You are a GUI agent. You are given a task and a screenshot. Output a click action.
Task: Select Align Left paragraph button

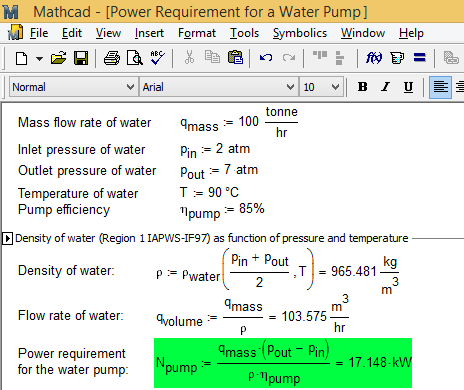(440, 87)
